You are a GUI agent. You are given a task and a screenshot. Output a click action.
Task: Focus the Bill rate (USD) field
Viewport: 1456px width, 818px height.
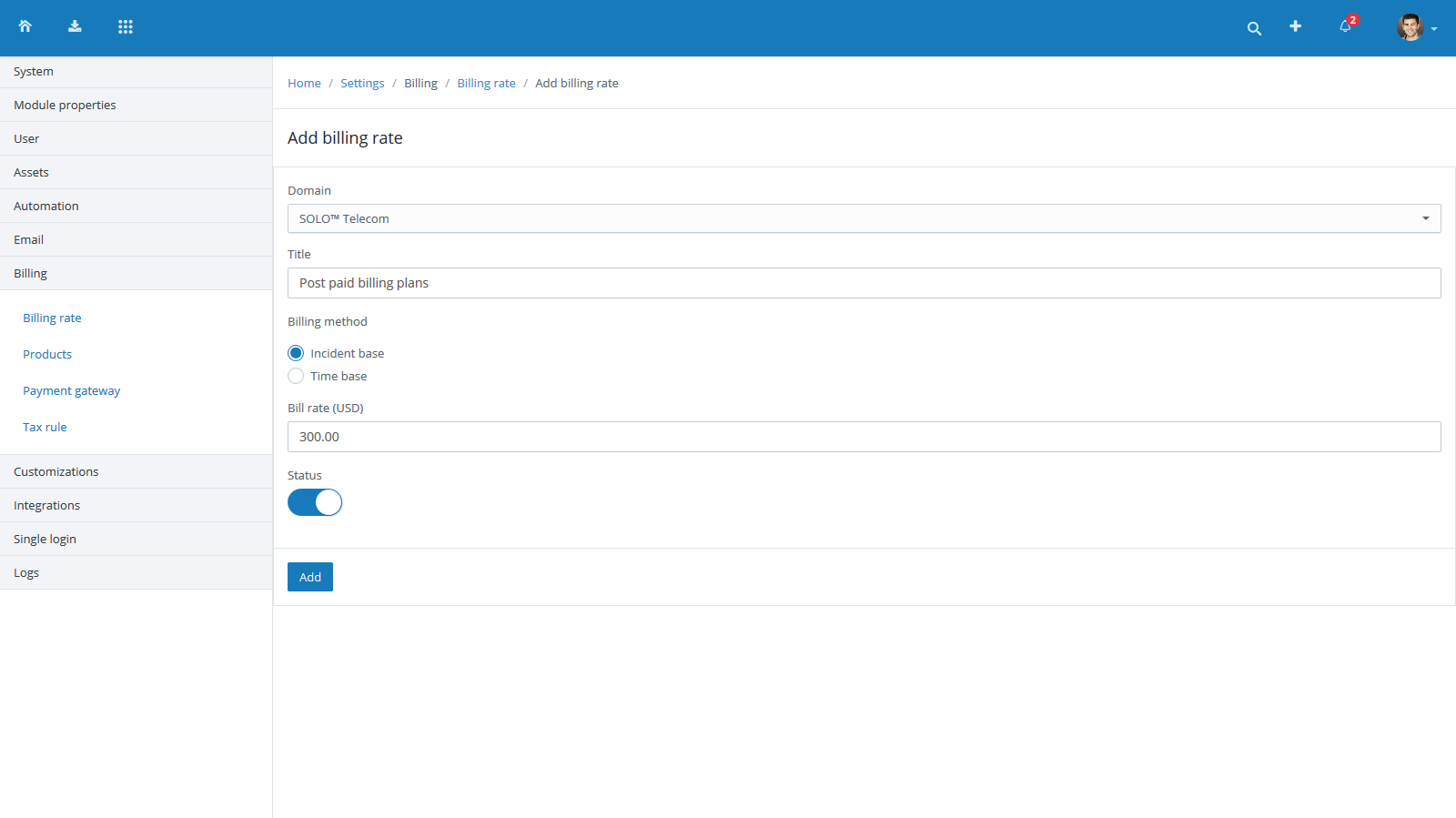(x=864, y=437)
